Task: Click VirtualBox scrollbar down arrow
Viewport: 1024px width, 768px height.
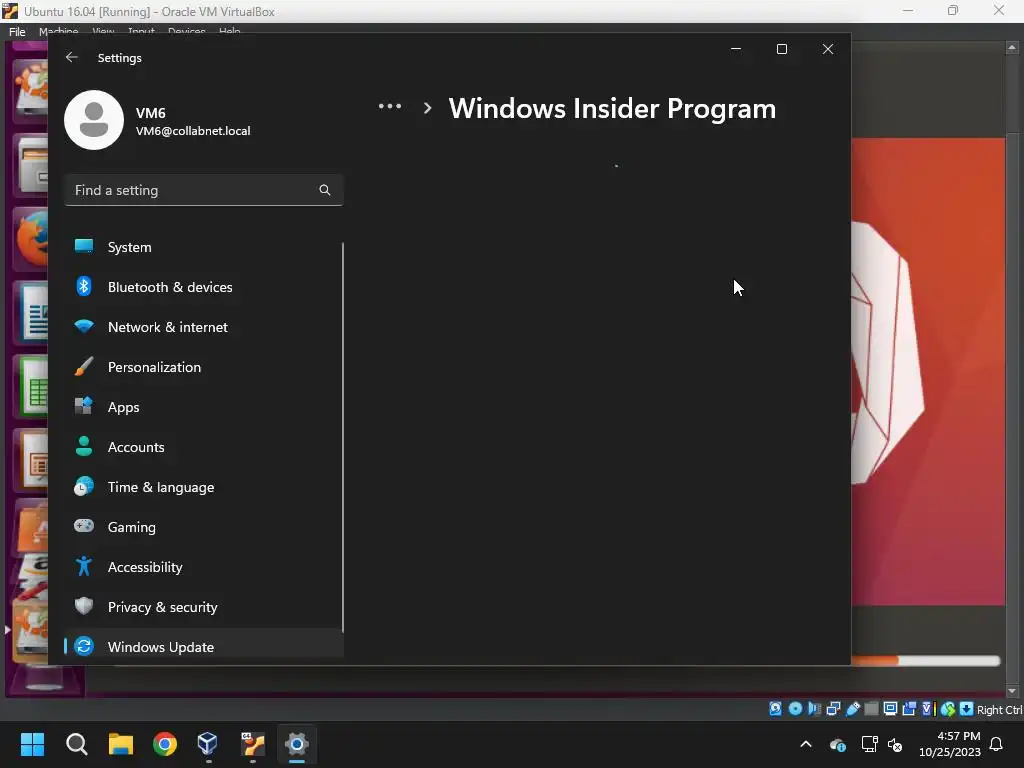Action: (x=1012, y=691)
